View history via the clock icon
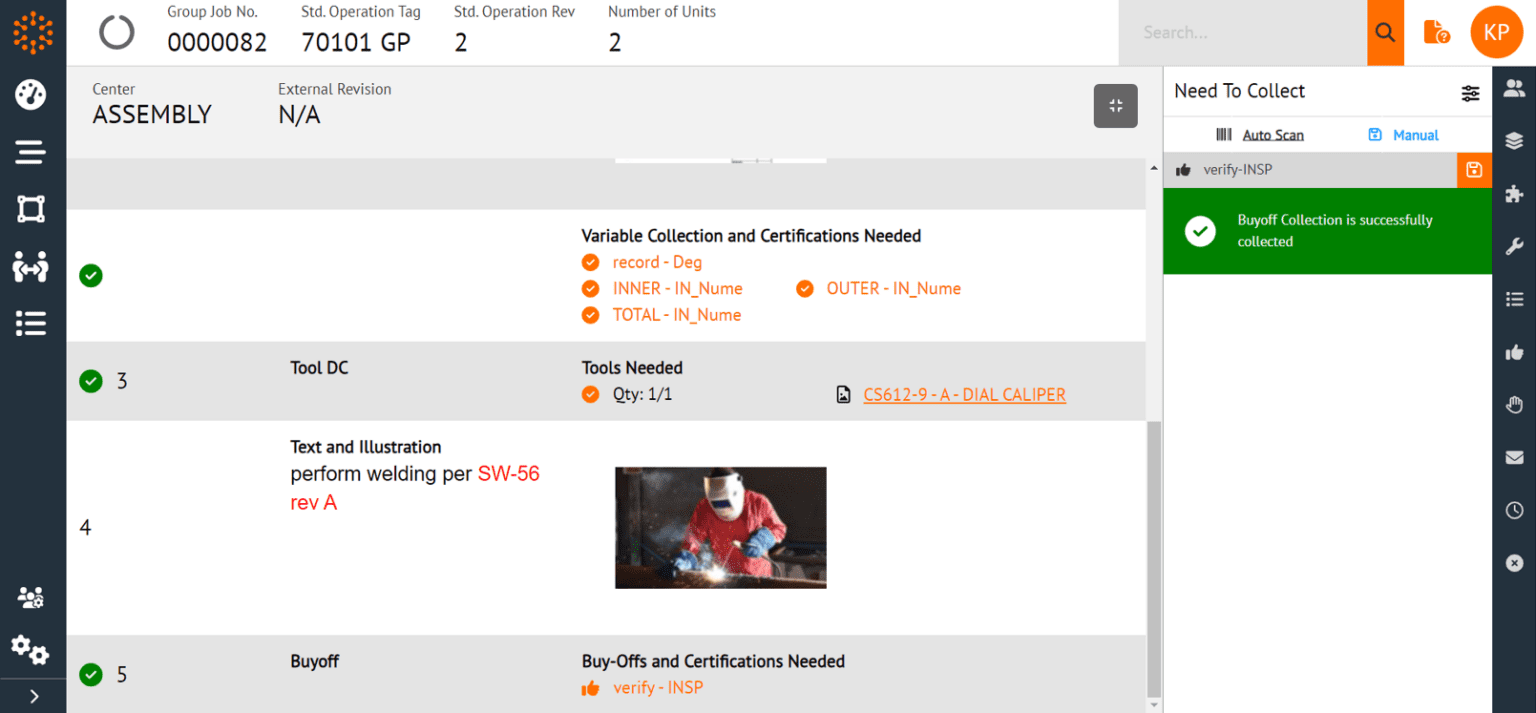1536x713 pixels. pyautogui.click(x=1514, y=510)
